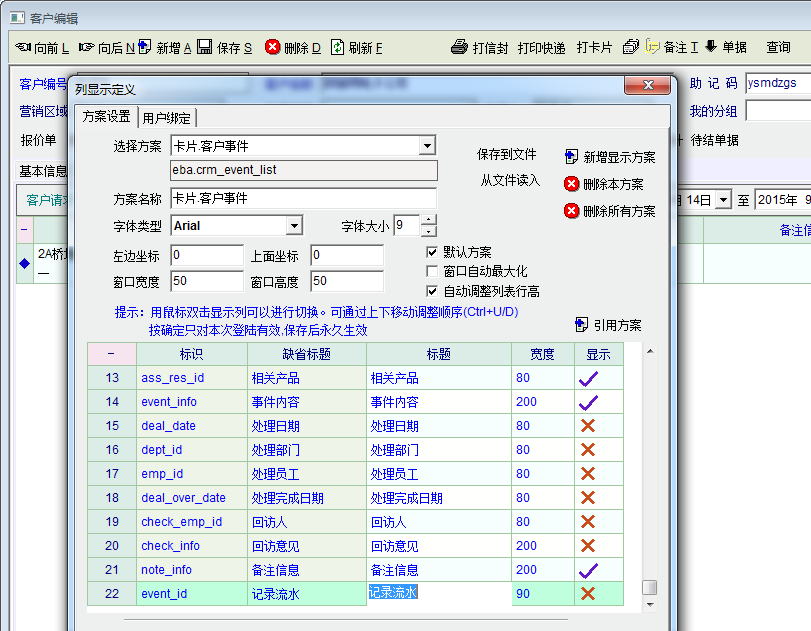This screenshot has height=631, width=811.
Task: Open the date dropdown next to 14日
Action: pyautogui.click(x=723, y=200)
